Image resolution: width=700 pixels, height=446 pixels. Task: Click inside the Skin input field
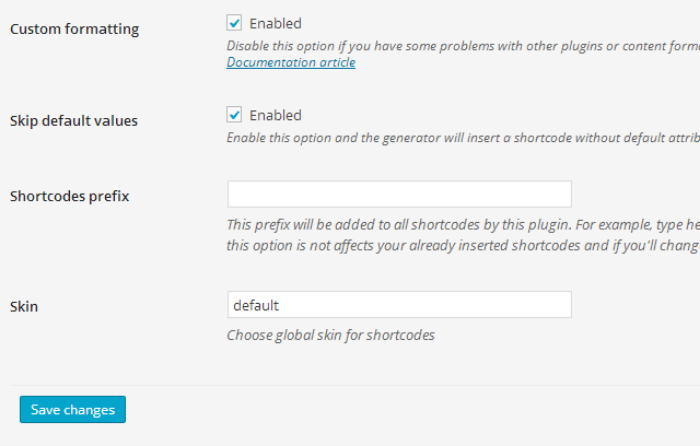400,305
